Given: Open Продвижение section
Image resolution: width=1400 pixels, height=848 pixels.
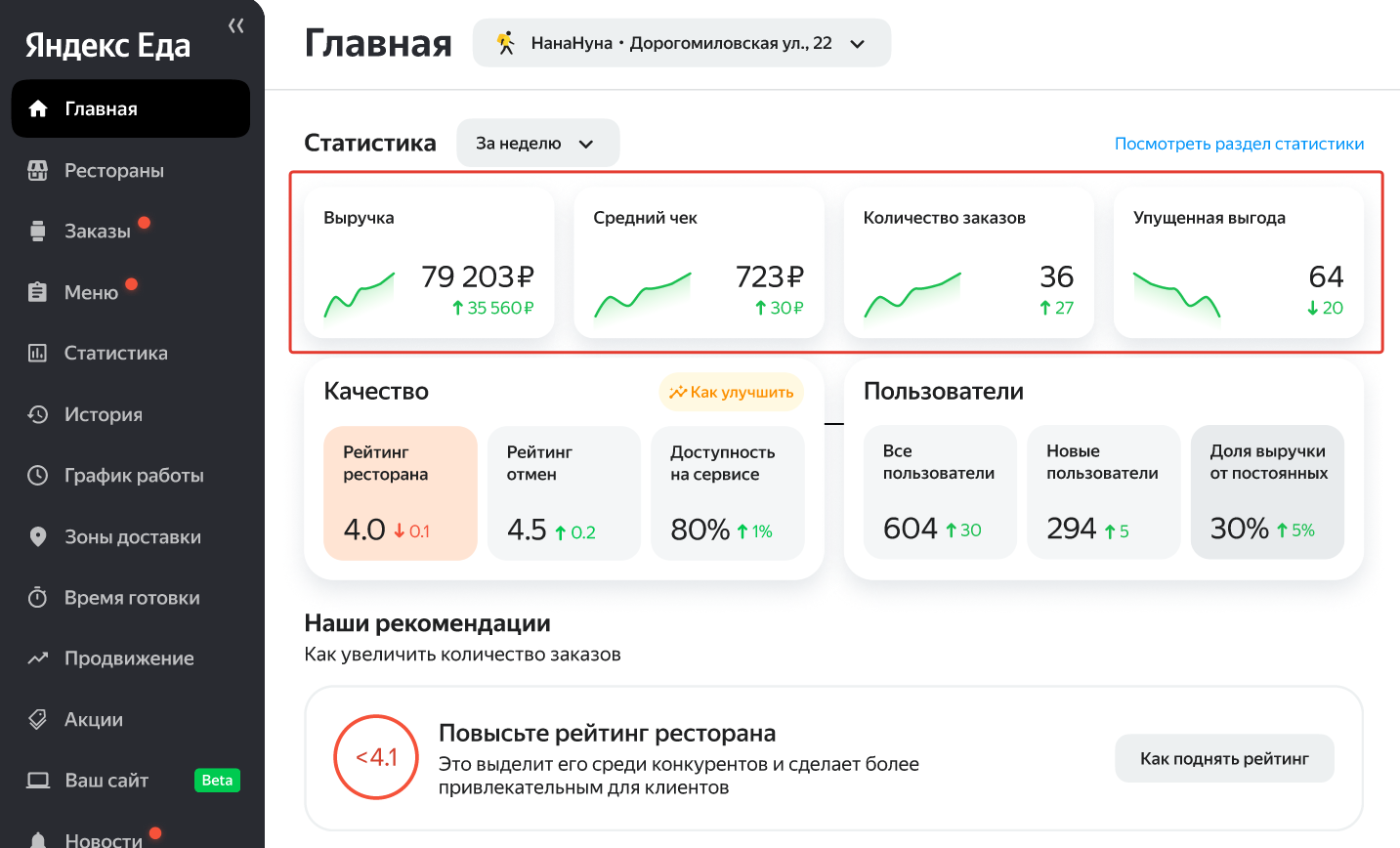Looking at the screenshot, I should (131, 658).
